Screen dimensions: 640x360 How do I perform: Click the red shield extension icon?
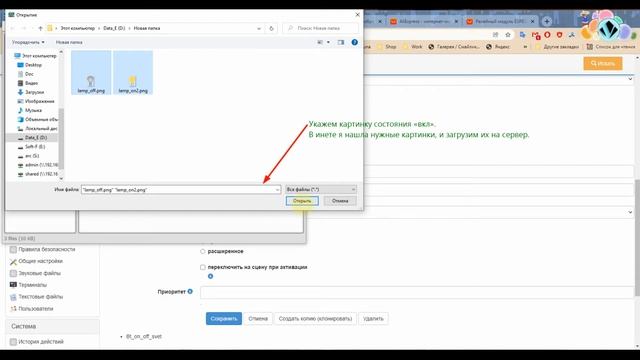click(x=560, y=35)
